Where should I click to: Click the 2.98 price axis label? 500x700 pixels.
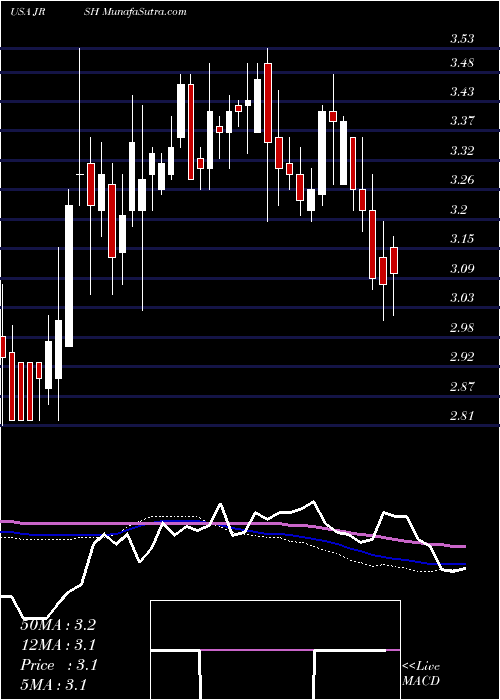pyautogui.click(x=462, y=327)
